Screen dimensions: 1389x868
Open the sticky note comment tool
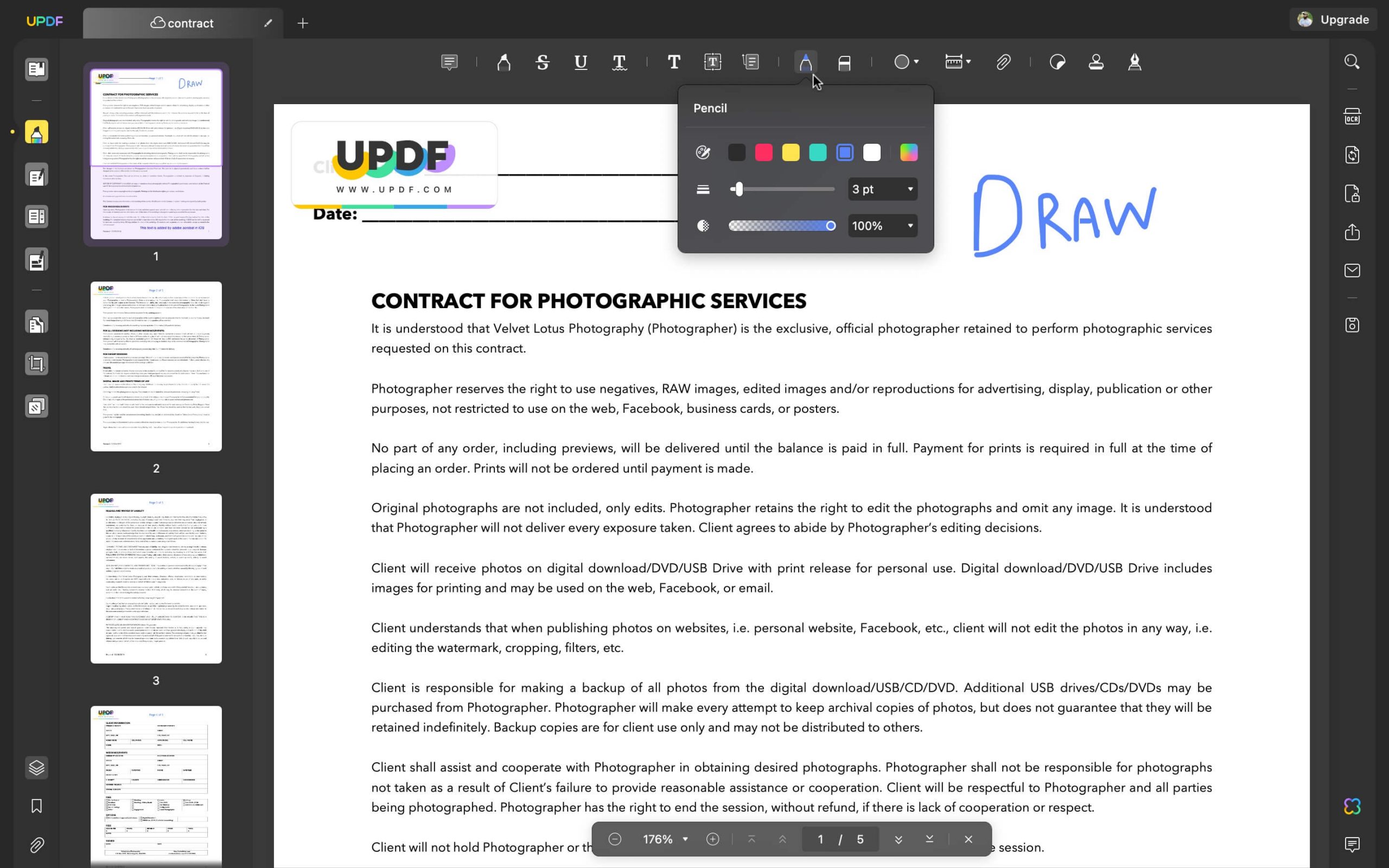coord(449,61)
